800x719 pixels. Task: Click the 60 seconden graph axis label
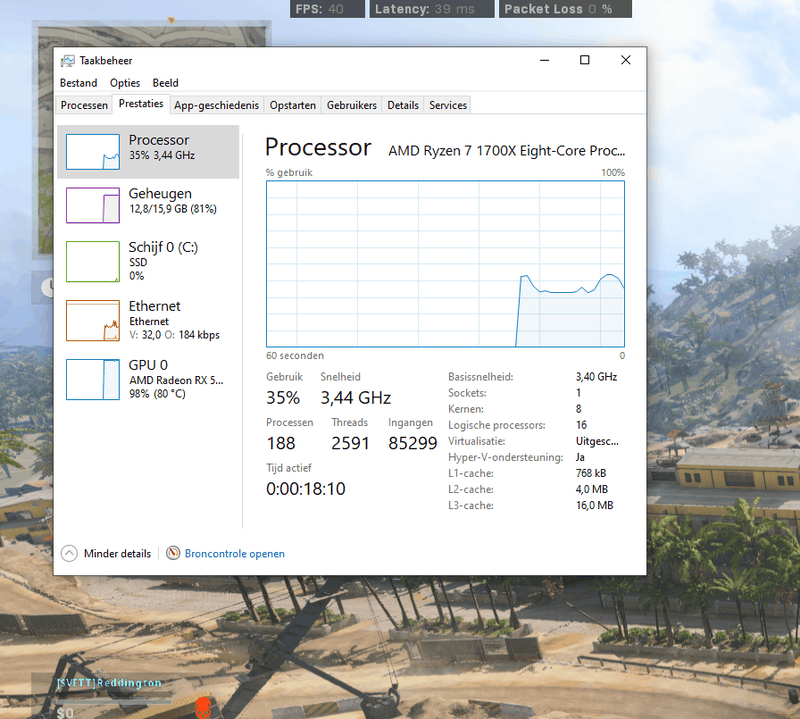click(295, 356)
